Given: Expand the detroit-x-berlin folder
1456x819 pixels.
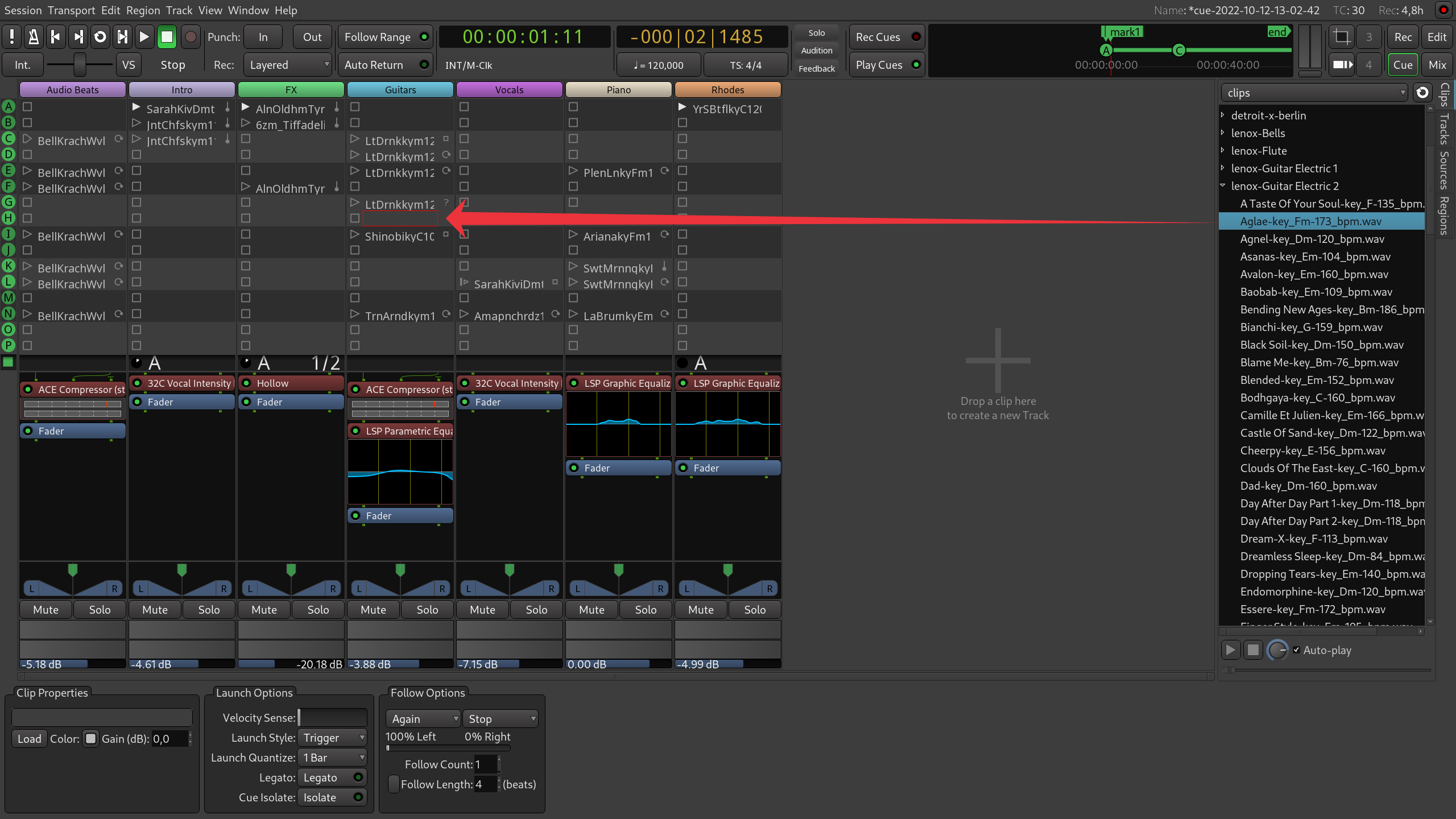Looking at the screenshot, I should pyautogui.click(x=1223, y=115).
